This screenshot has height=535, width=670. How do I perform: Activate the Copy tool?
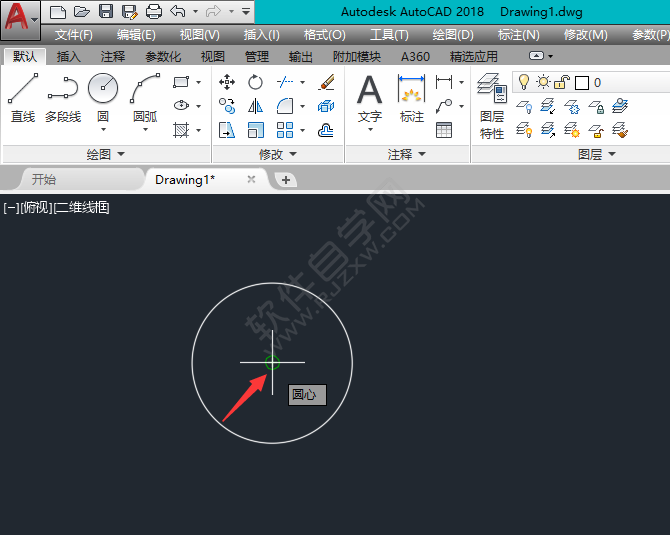[x=227, y=106]
